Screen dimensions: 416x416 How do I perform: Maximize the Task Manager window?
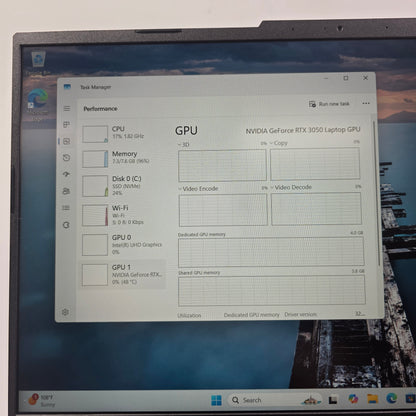click(x=346, y=78)
